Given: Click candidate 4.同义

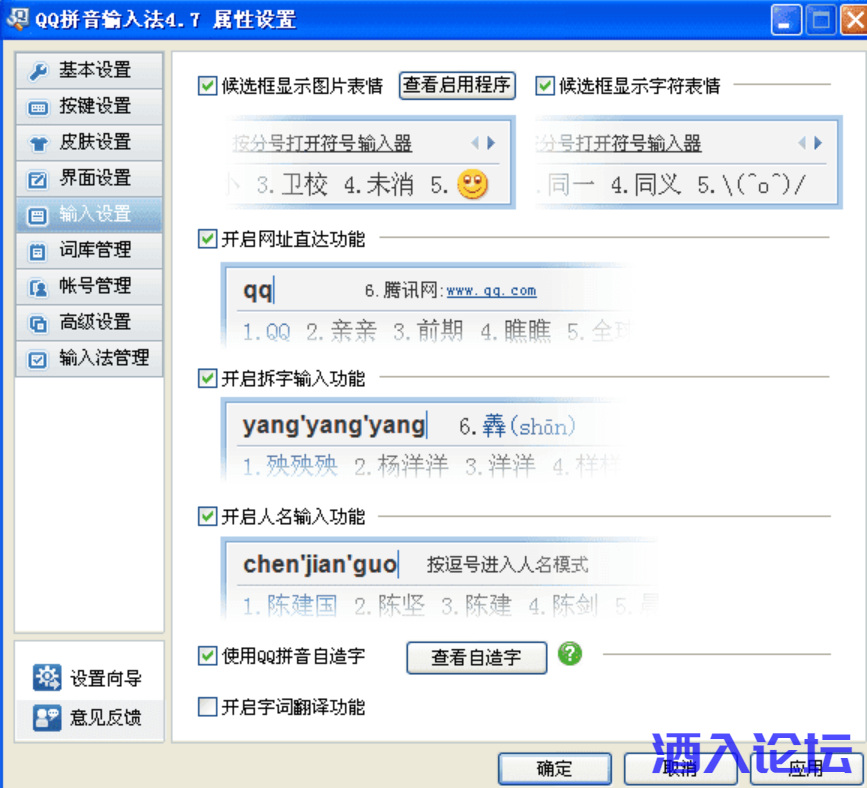Looking at the screenshot, I should [646, 185].
